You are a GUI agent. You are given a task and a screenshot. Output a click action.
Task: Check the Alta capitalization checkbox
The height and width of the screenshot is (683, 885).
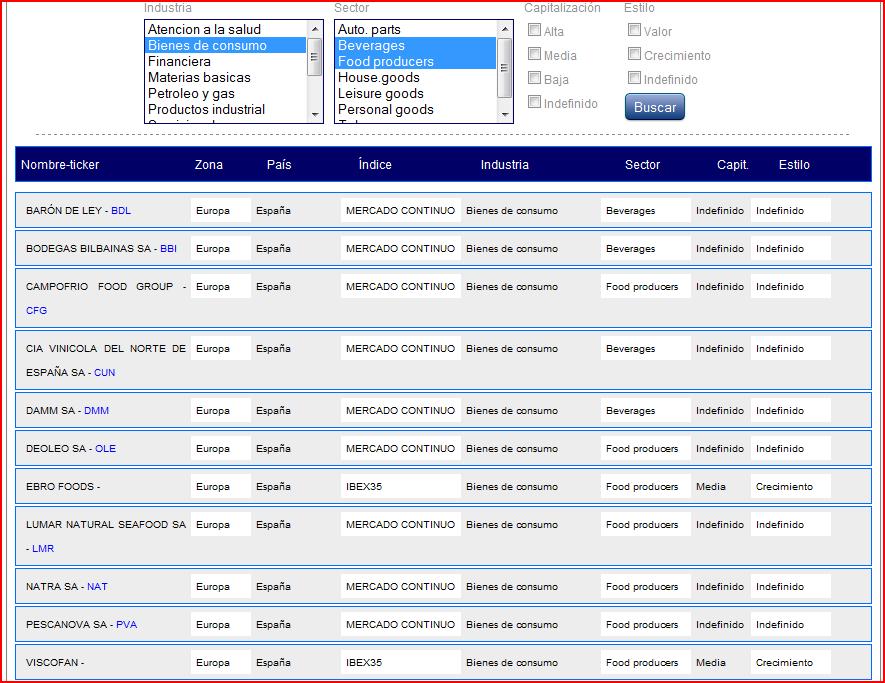[535, 31]
